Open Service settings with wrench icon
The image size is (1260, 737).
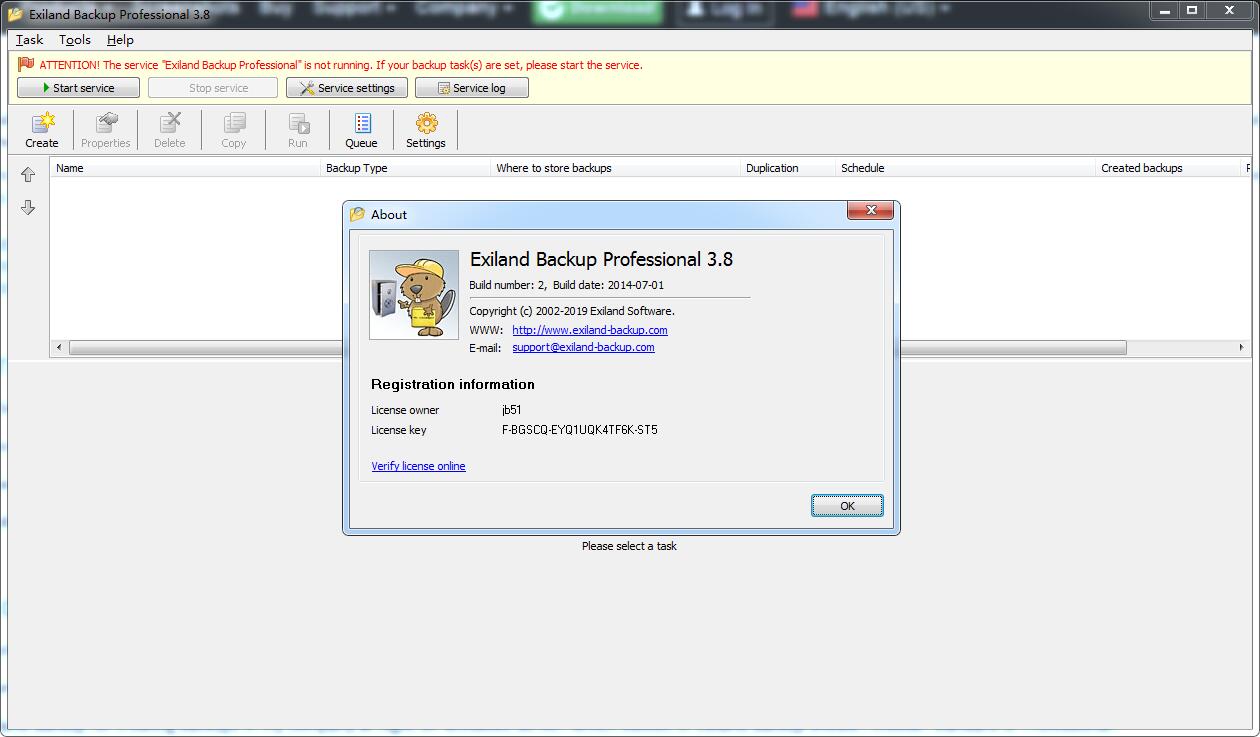(346, 87)
